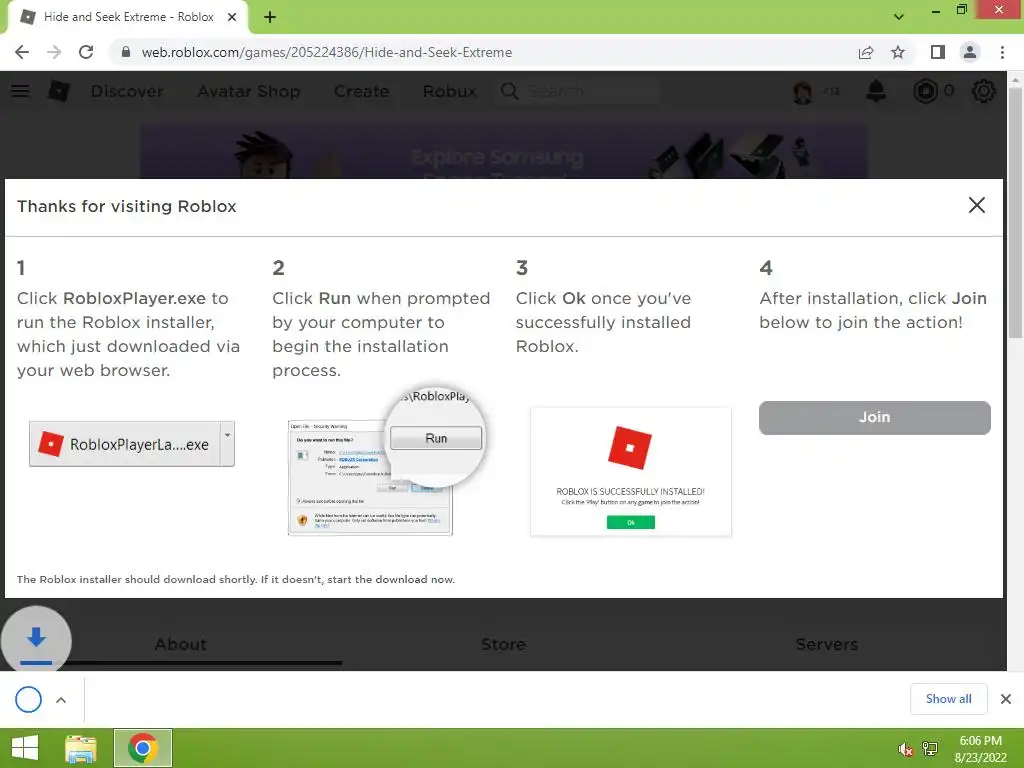Open the taskbar clock and date

pyautogui.click(x=980, y=749)
